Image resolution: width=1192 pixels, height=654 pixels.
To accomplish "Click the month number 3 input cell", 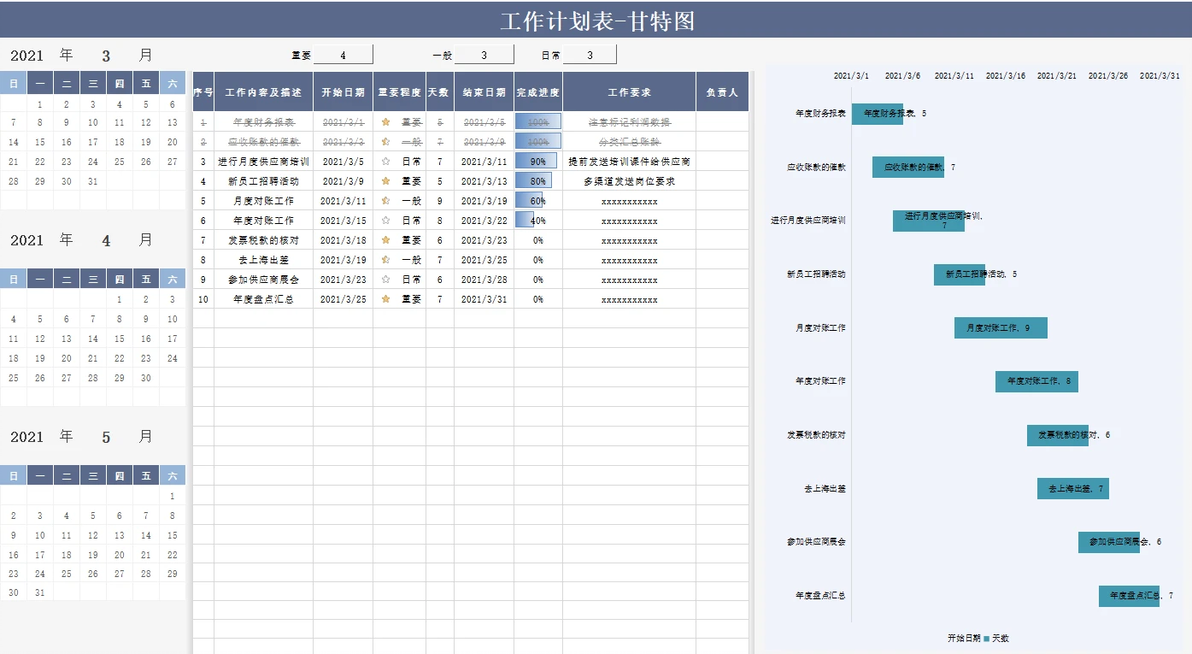I will (106, 56).
